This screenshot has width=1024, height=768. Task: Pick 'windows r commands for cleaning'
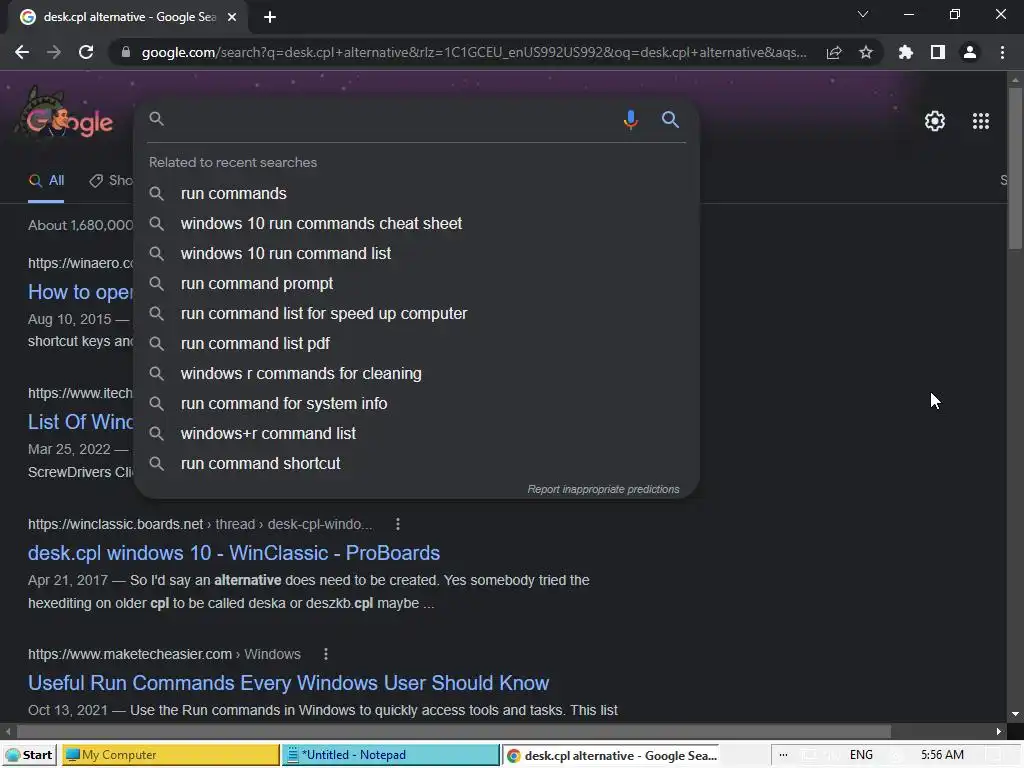(416, 374)
